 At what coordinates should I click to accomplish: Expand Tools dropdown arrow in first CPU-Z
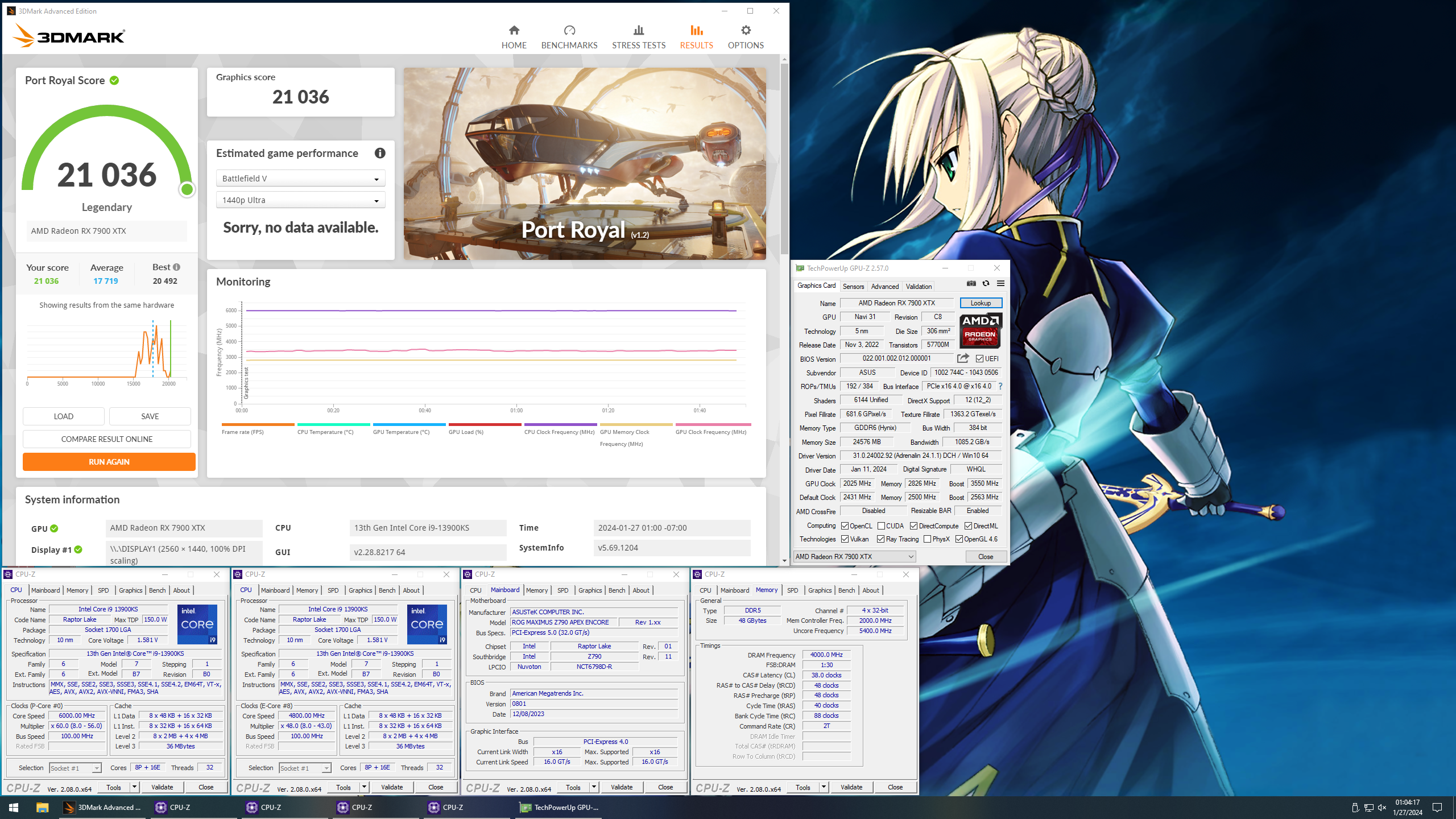pyautogui.click(x=134, y=787)
